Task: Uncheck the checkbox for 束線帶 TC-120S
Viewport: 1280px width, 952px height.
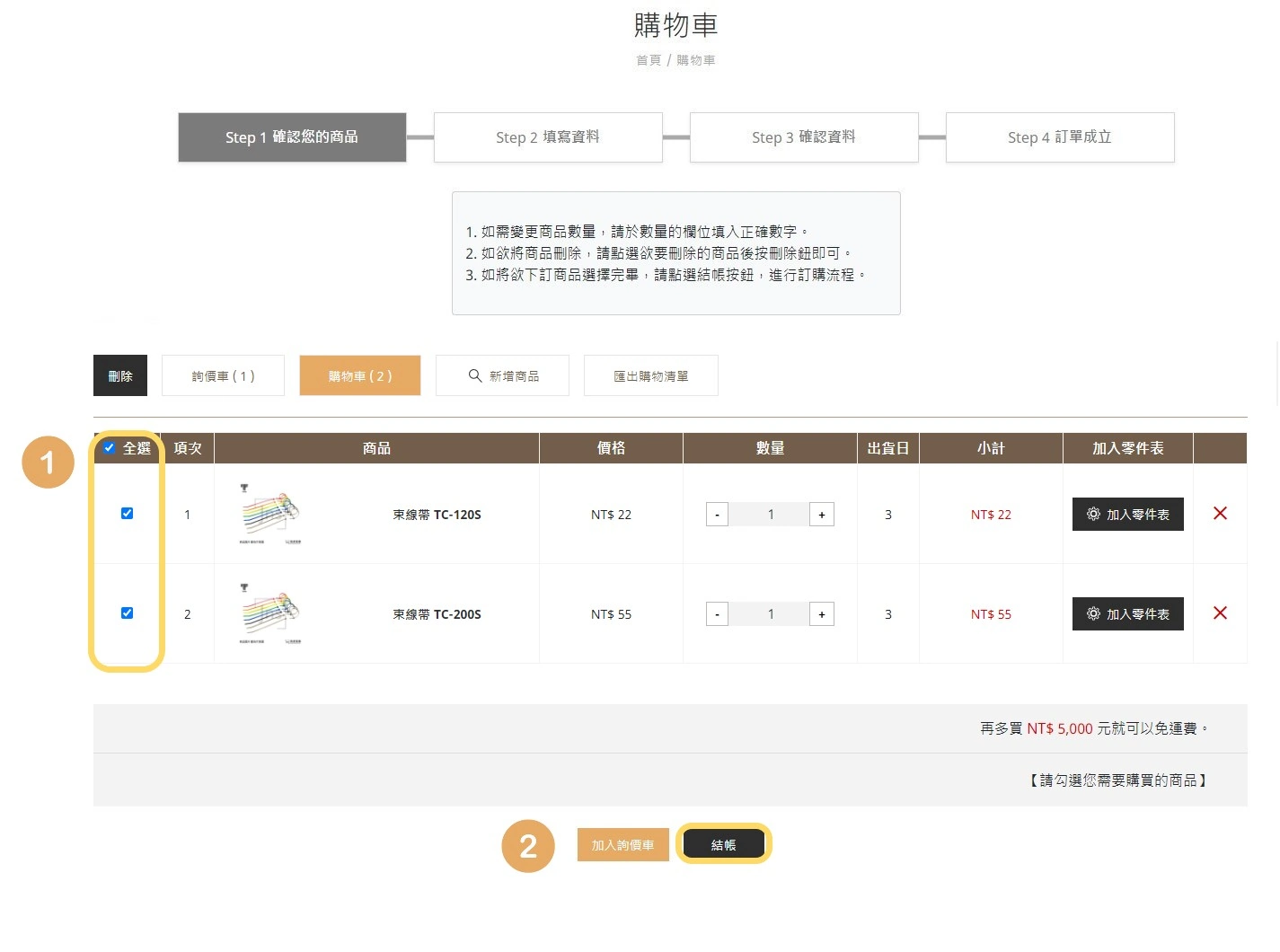Action: coord(127,513)
